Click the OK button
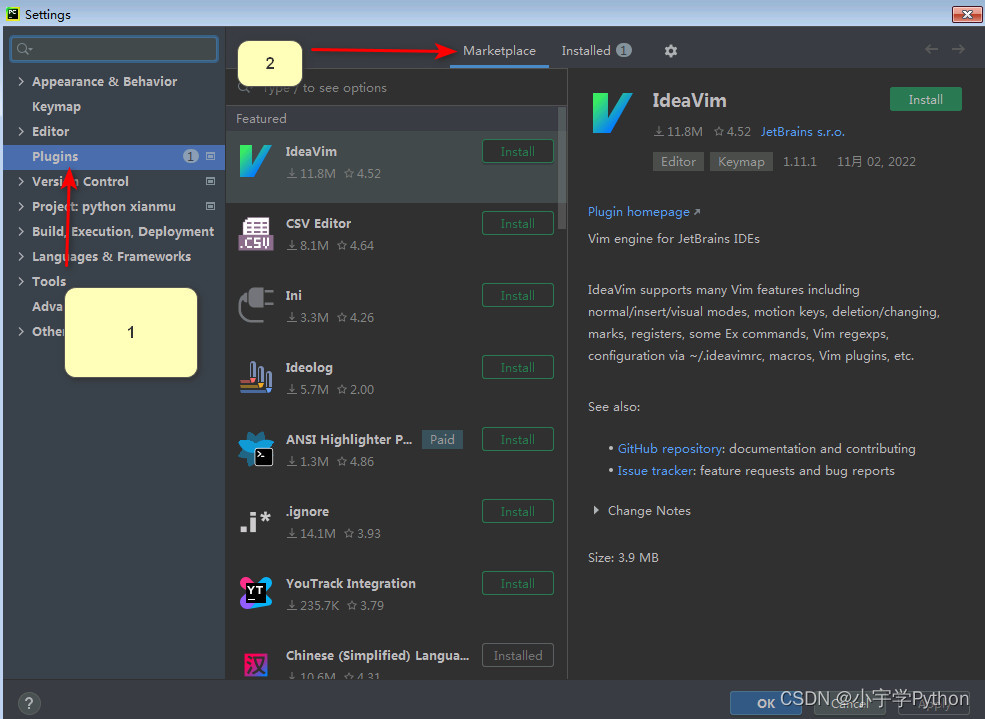 (766, 703)
